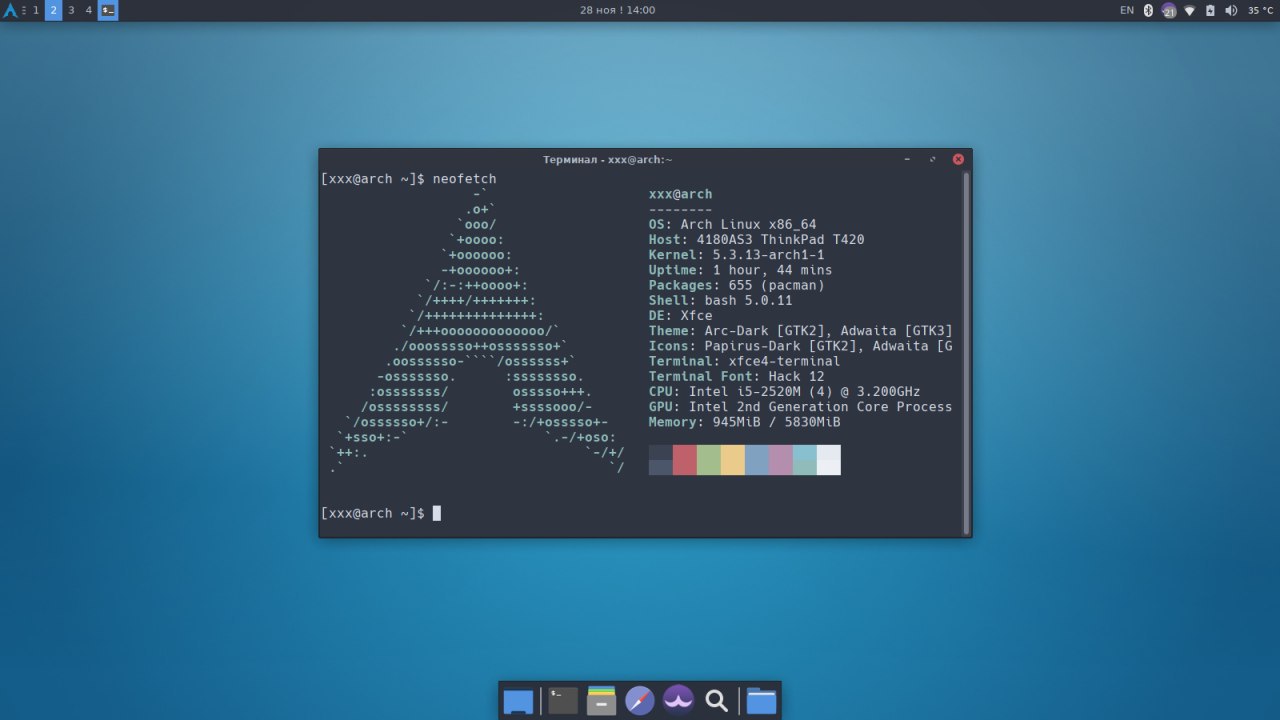Click the last terminal prompt cursor line
This screenshot has height=720, width=1280.
[x=381, y=513]
